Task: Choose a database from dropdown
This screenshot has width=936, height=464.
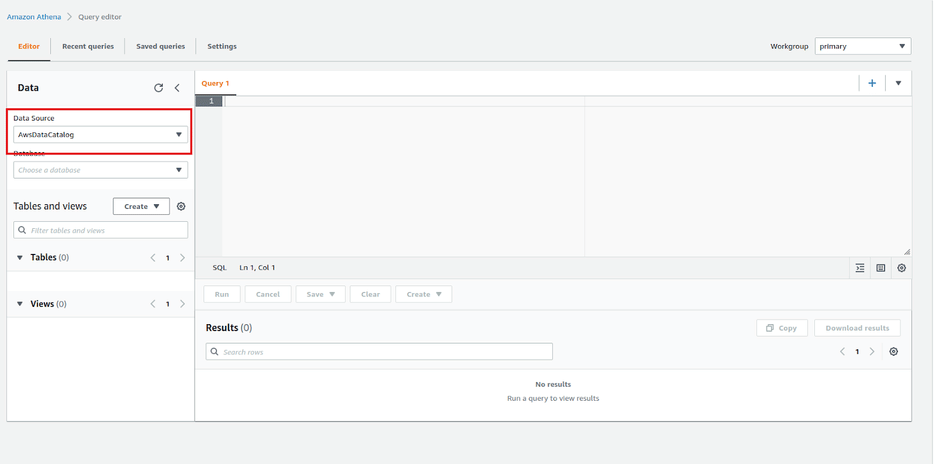Action: tap(100, 170)
